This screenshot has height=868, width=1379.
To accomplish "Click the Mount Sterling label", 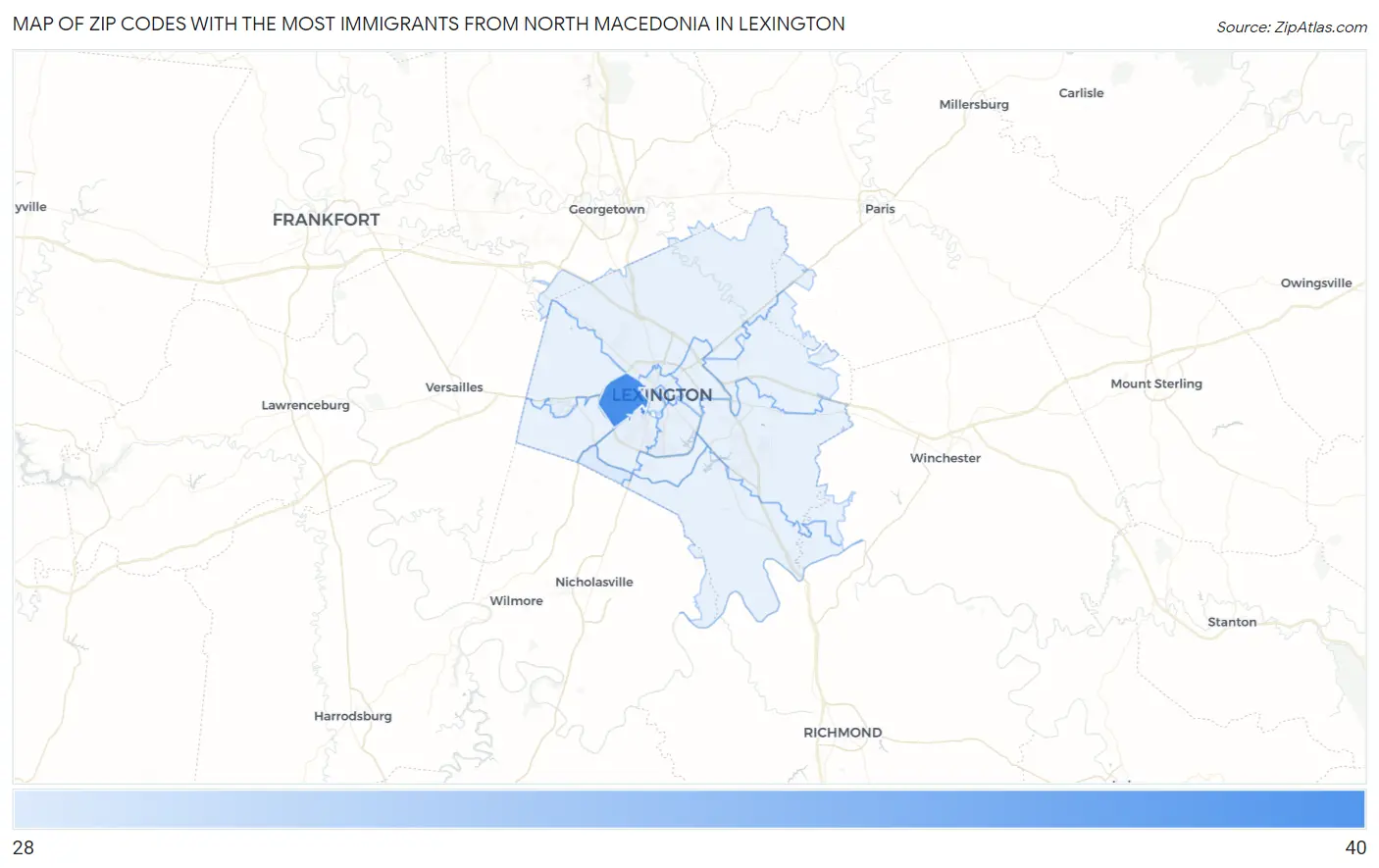I will 1156,383.
